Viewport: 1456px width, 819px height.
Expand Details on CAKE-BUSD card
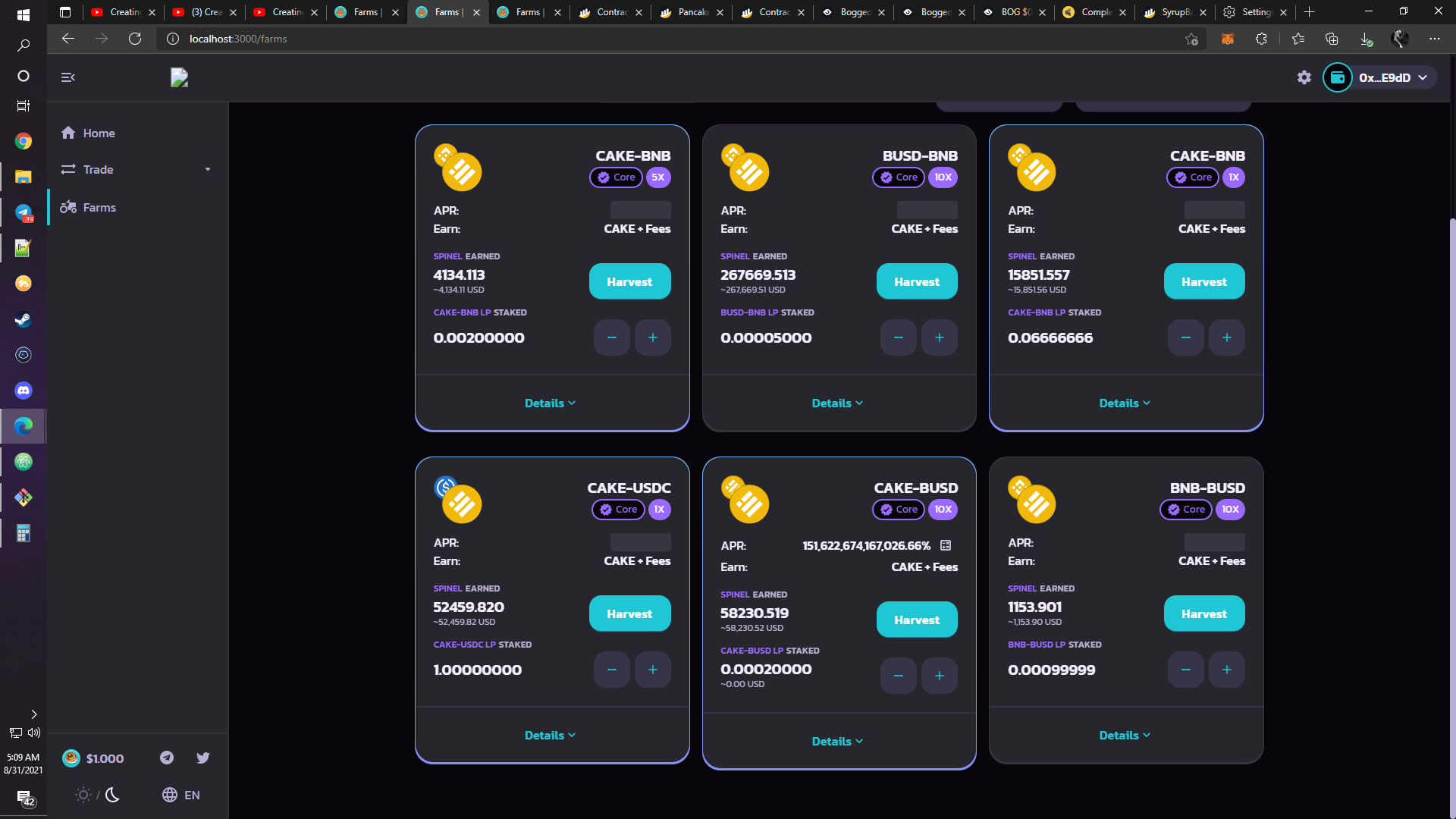click(x=837, y=741)
